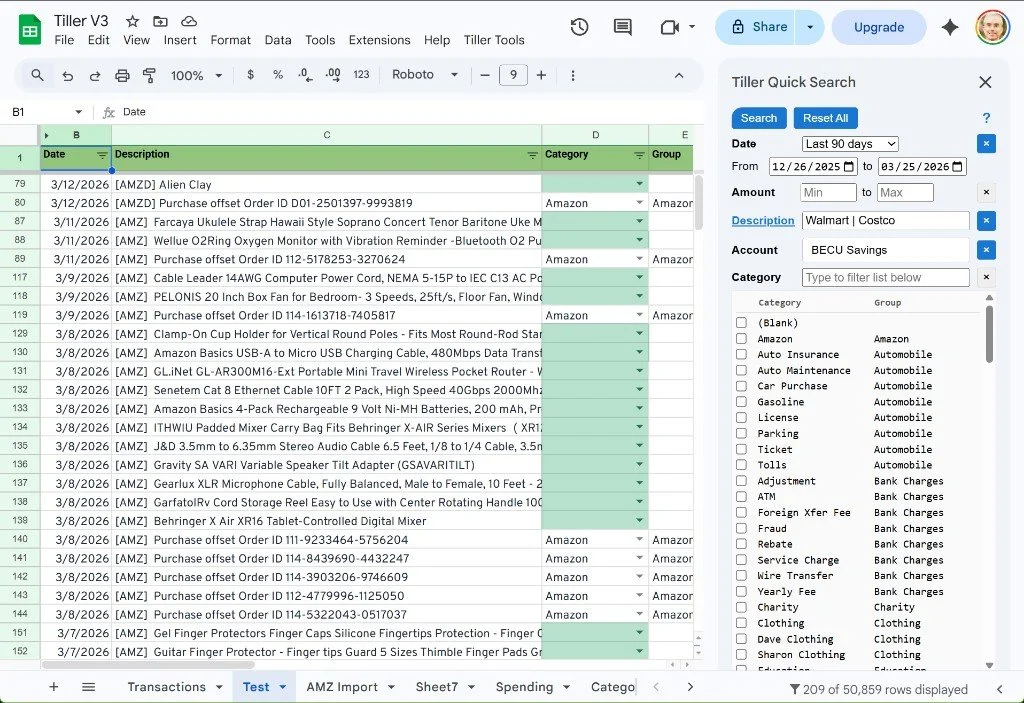Format as currency with dollar icon

pyautogui.click(x=250, y=74)
